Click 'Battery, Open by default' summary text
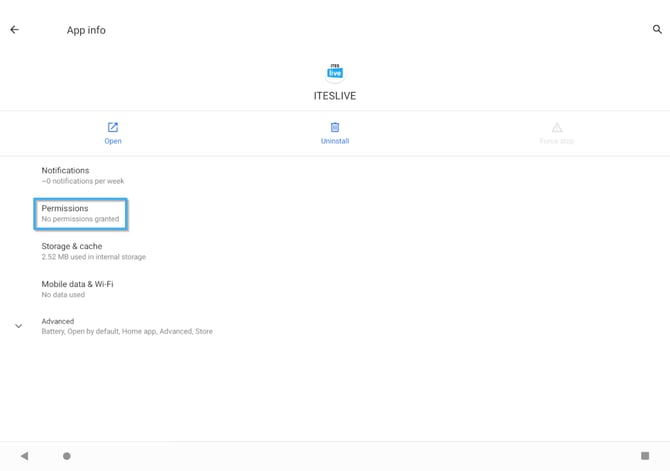 point(127,331)
